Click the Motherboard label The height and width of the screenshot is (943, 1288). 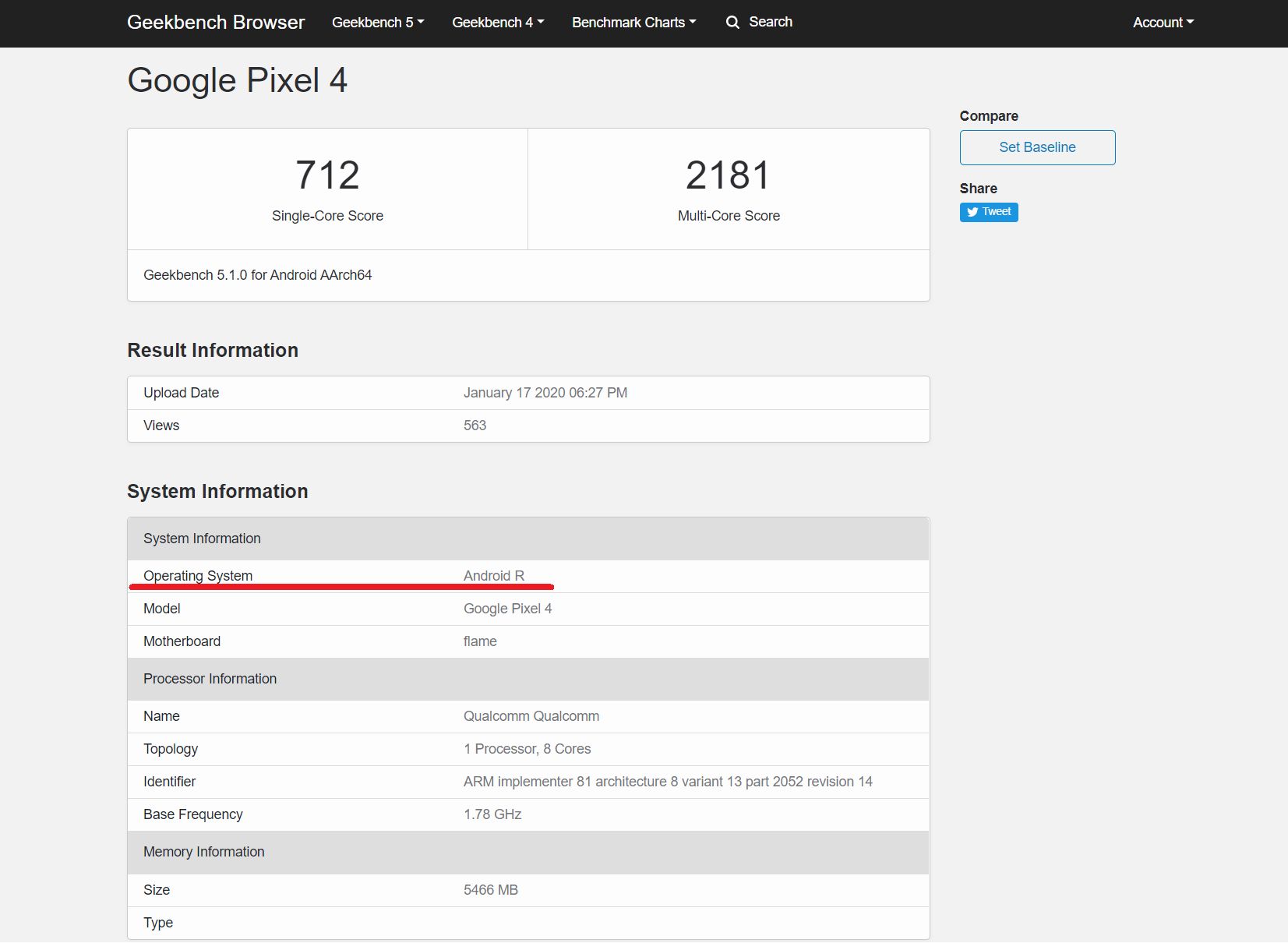[x=182, y=641]
